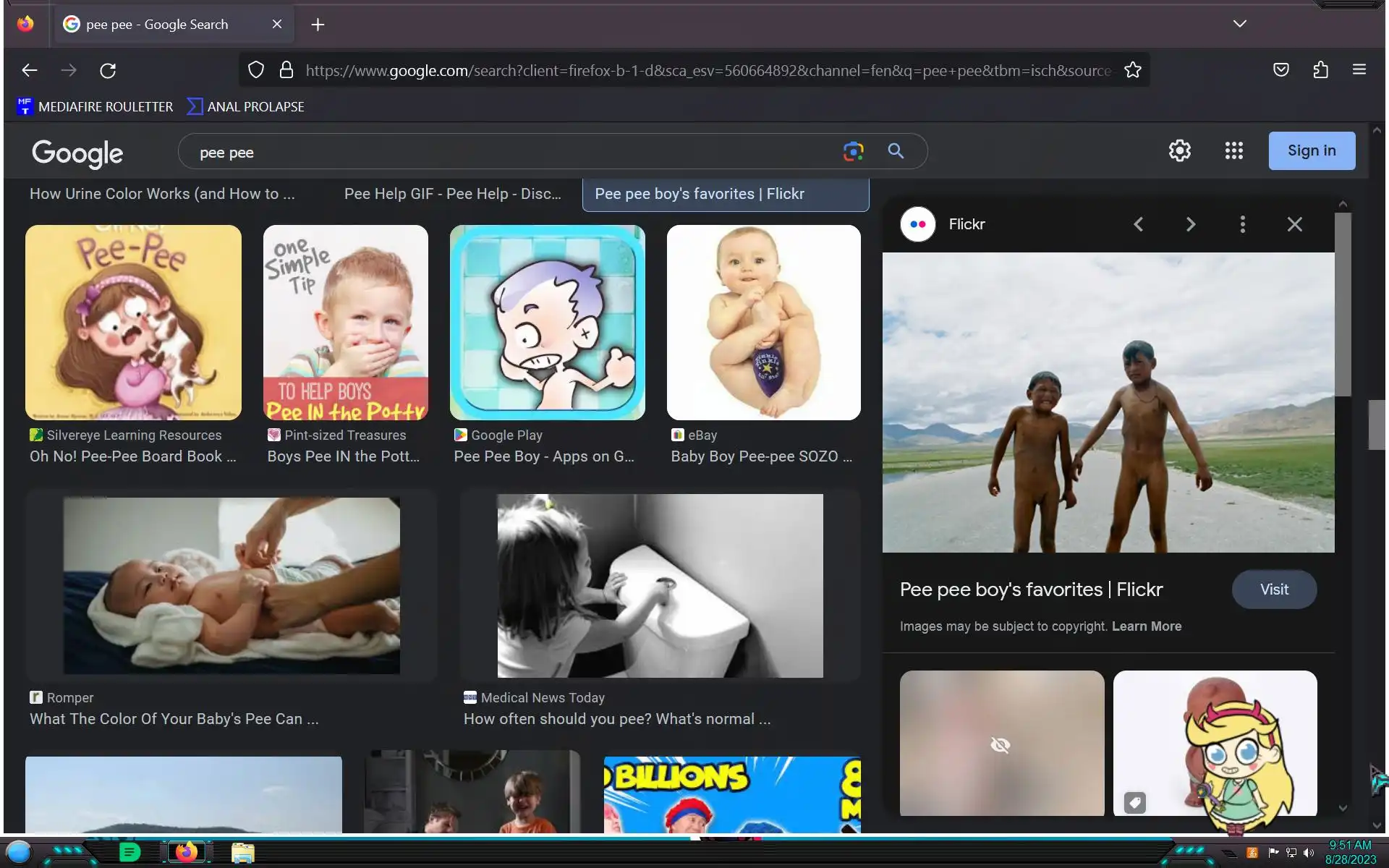Open the Firefox hamburger application menu

click(x=1359, y=70)
